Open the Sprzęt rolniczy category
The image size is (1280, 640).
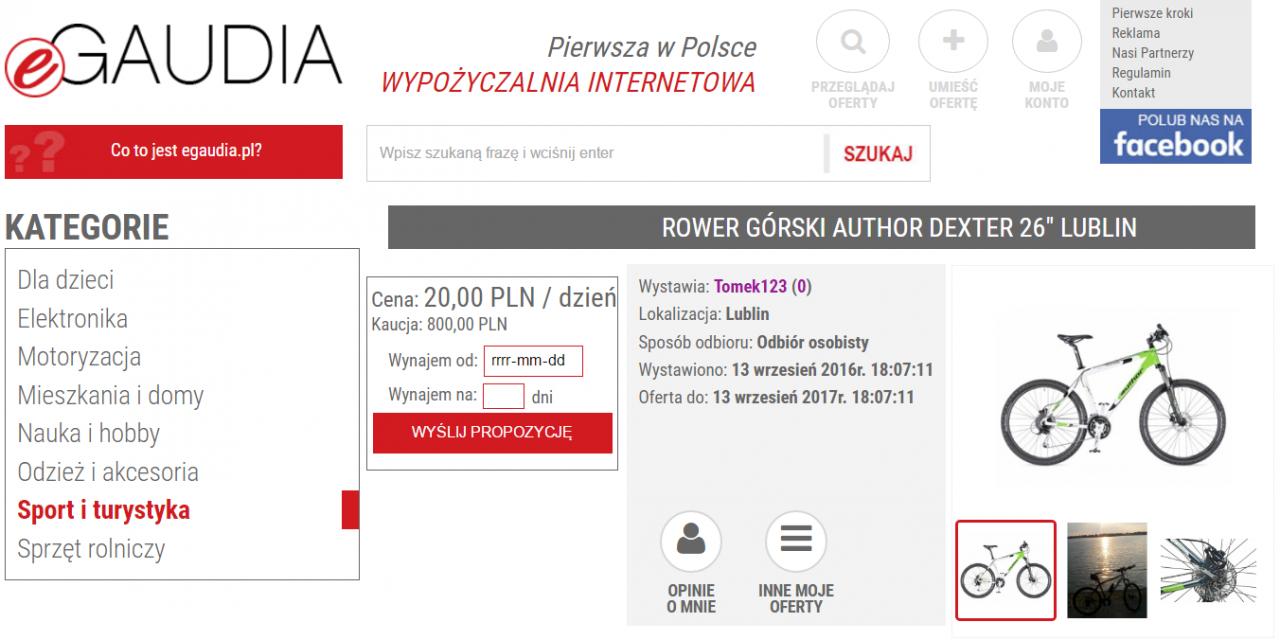(x=91, y=549)
